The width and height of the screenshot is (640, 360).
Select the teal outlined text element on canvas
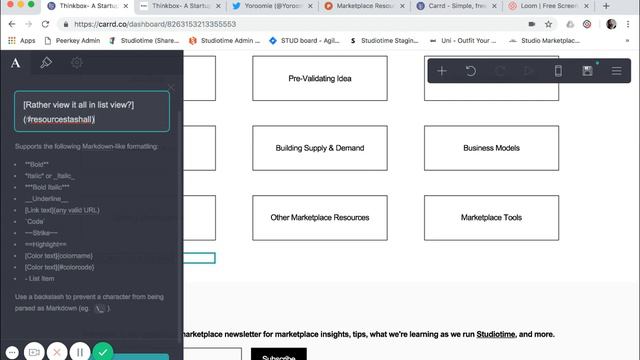(x=199, y=258)
